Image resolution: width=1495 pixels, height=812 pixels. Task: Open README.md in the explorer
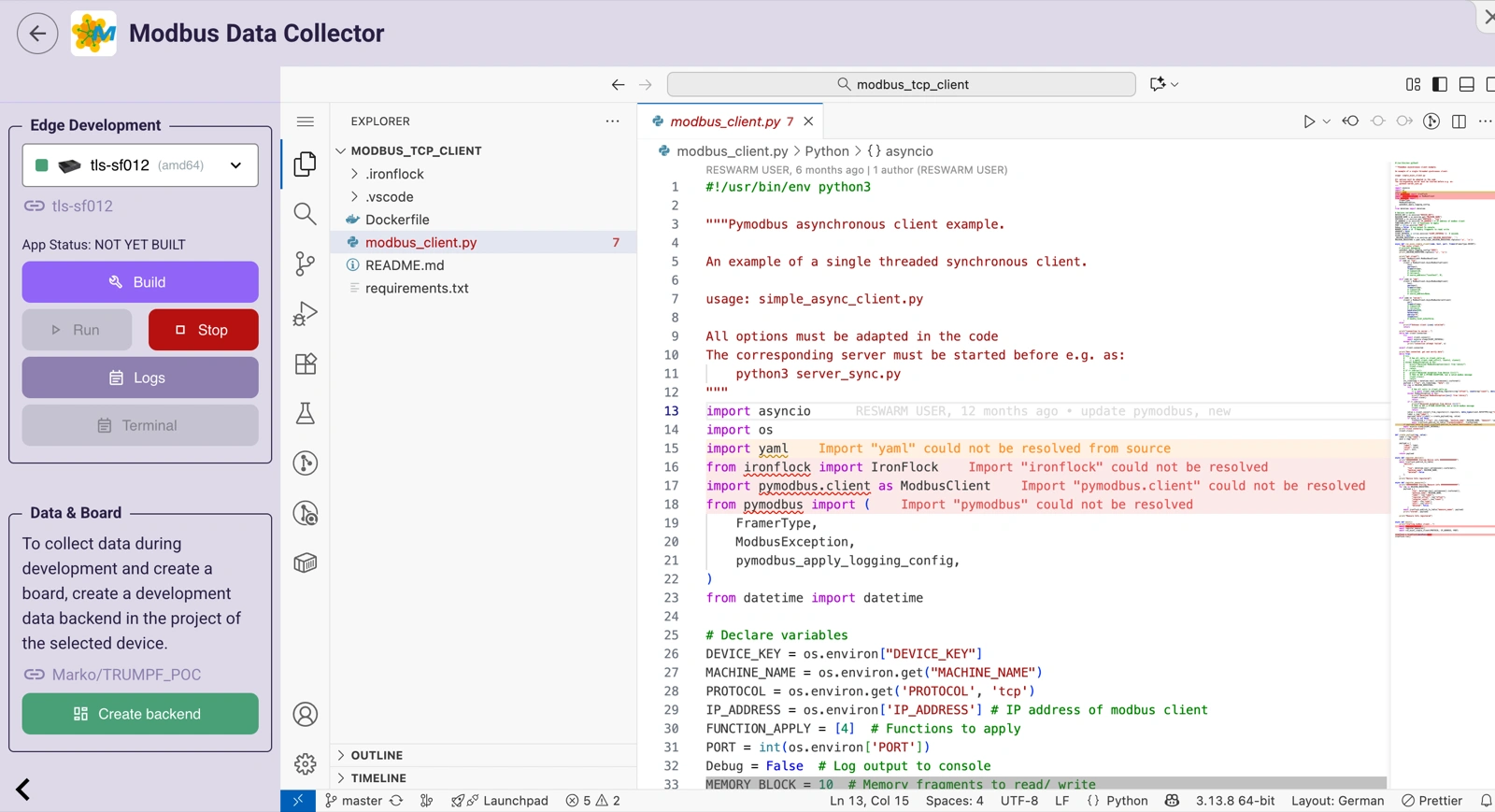click(405, 265)
